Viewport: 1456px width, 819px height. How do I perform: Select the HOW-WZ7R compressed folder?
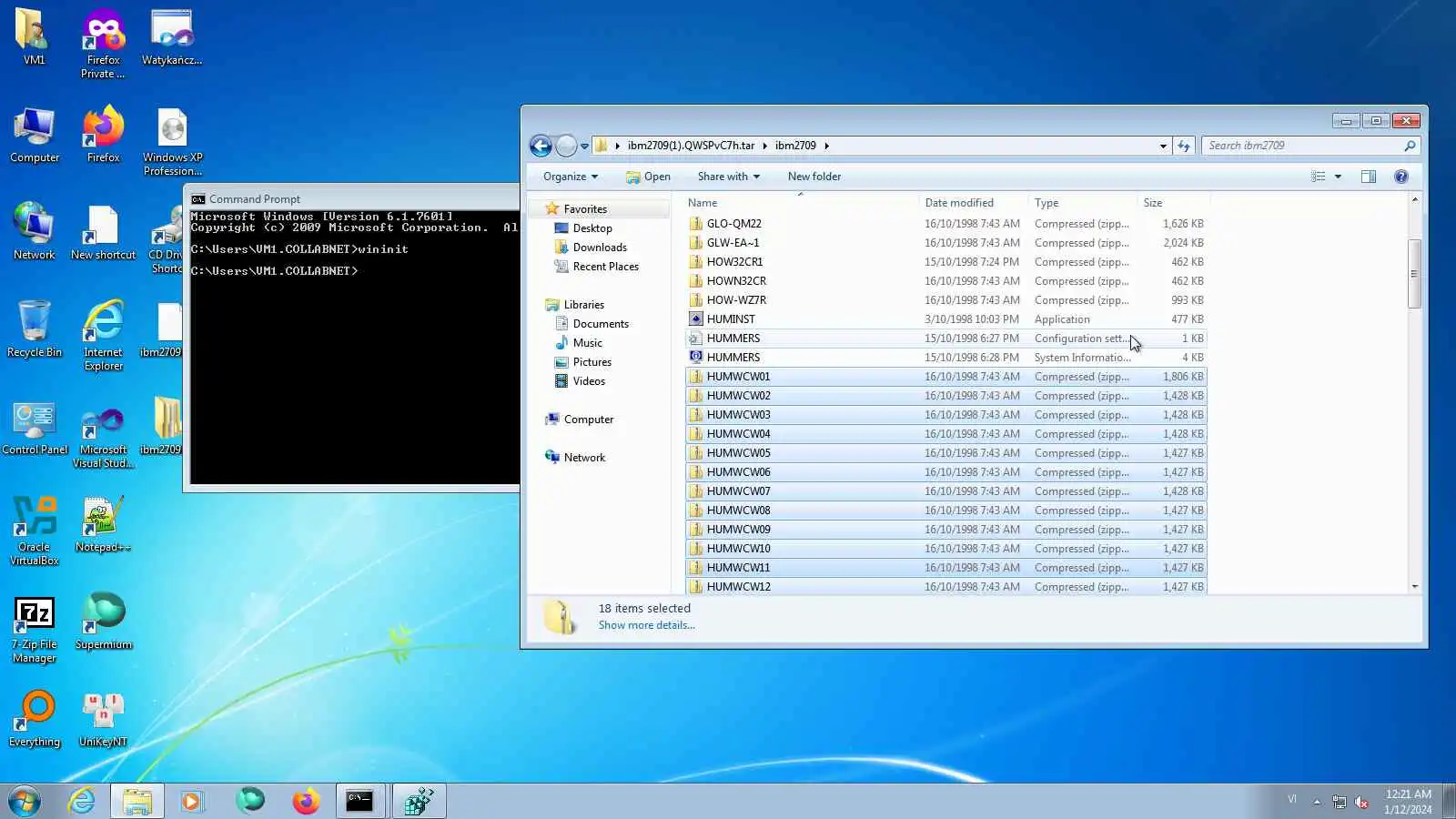click(x=946, y=300)
